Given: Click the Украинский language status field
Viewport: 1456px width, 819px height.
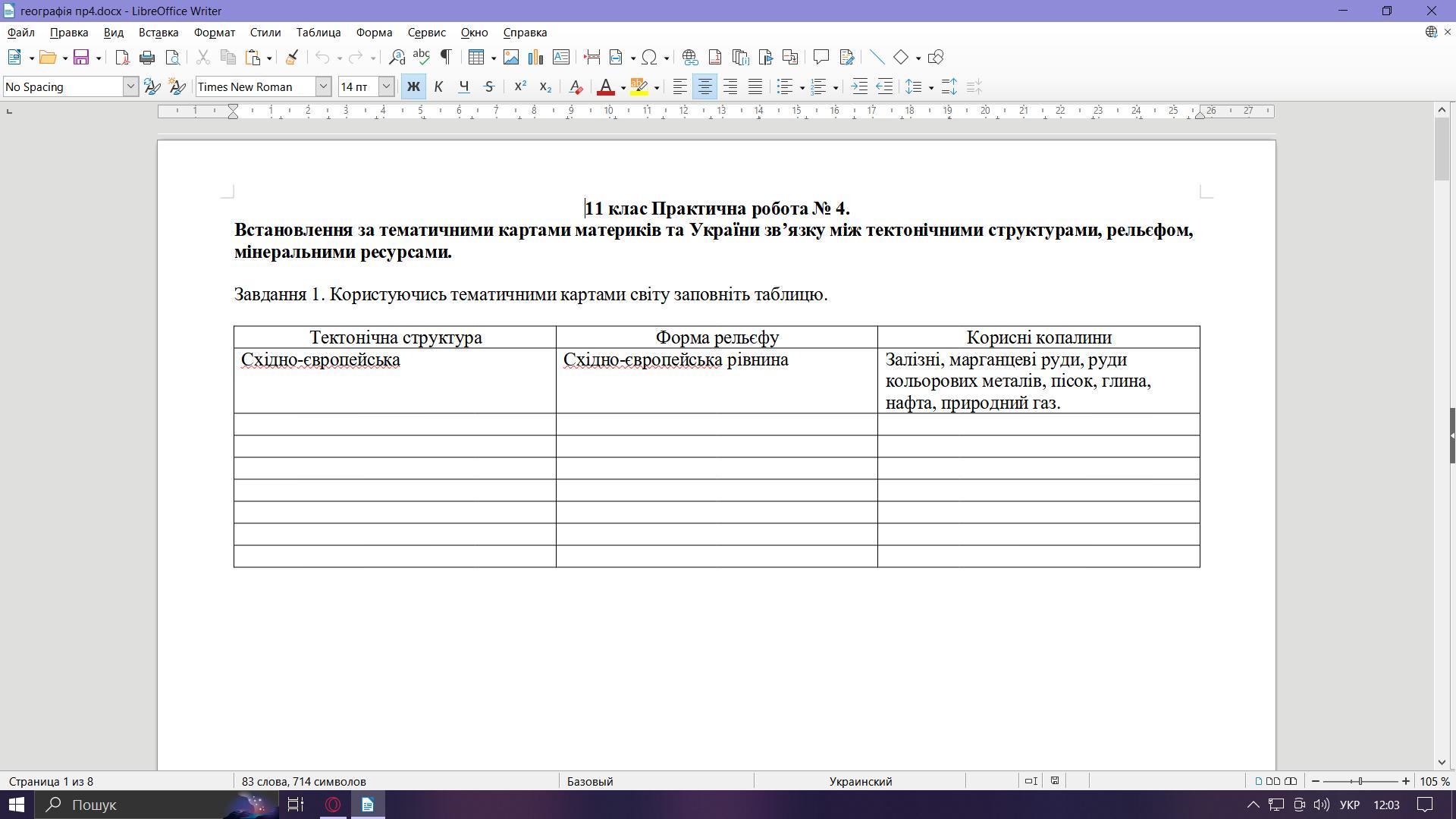Looking at the screenshot, I should 860,781.
